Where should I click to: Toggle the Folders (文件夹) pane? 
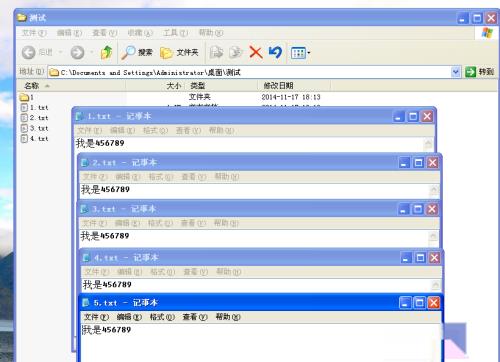click(179, 52)
